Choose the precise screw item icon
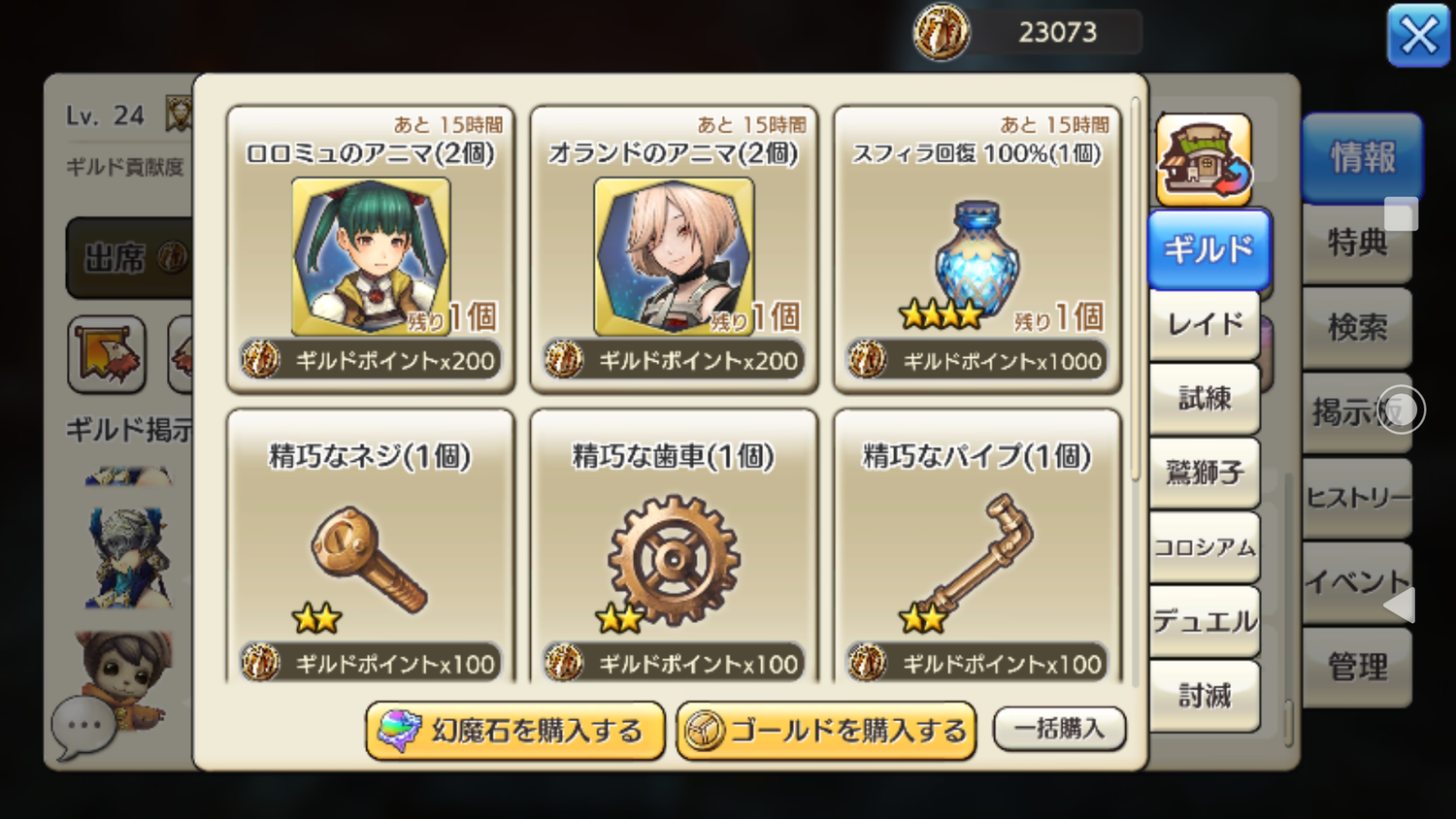This screenshot has height=819, width=1456. [x=370, y=558]
